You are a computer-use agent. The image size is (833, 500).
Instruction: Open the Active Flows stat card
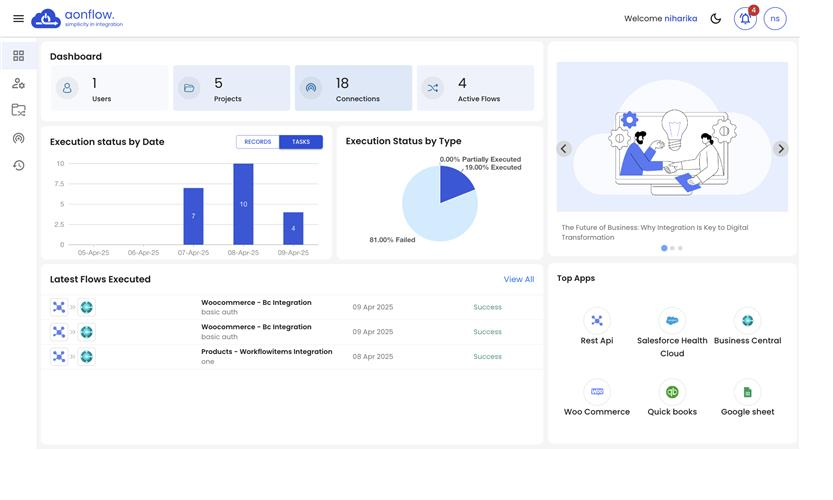pyautogui.click(x=475, y=88)
